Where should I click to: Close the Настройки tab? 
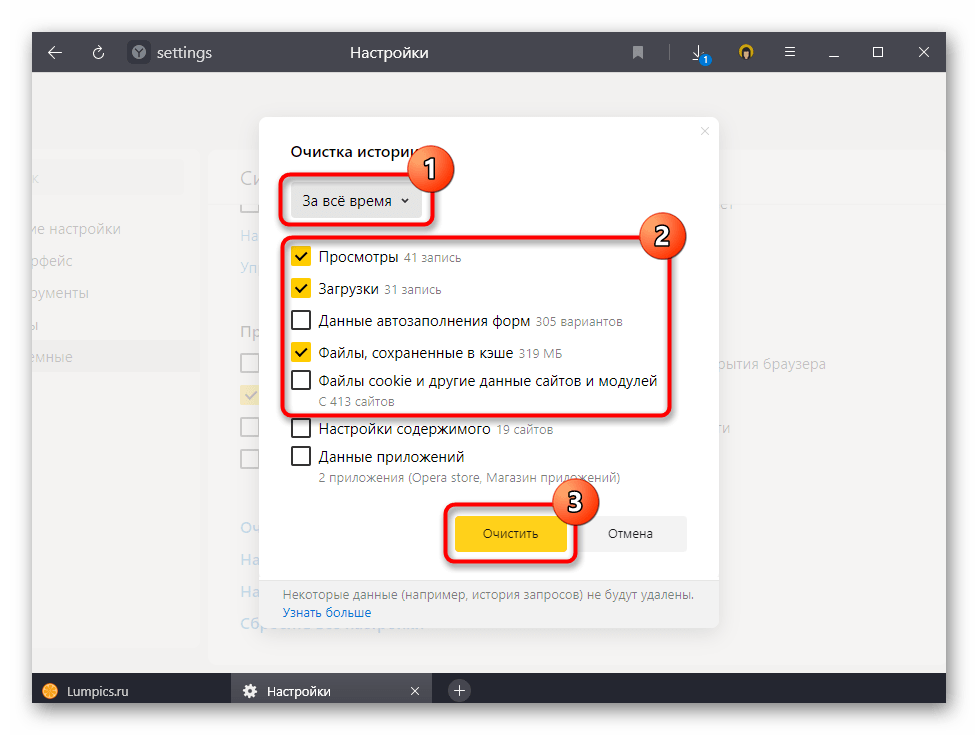(415, 691)
